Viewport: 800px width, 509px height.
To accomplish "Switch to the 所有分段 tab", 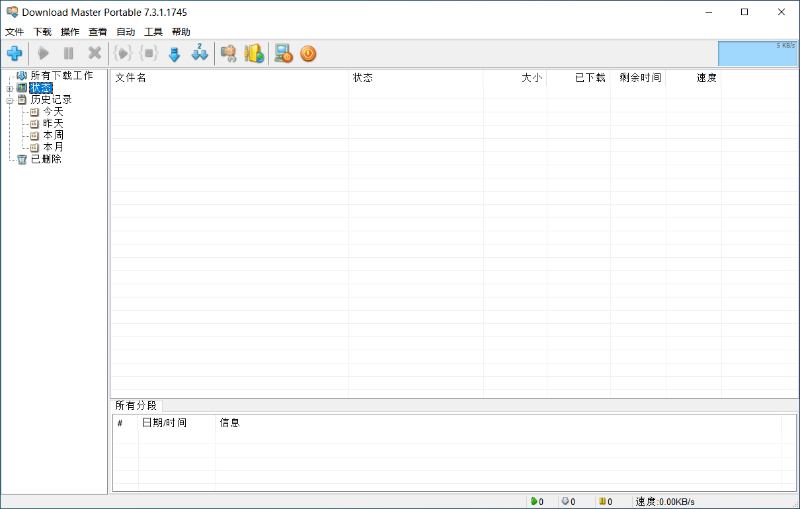I will click(136, 405).
